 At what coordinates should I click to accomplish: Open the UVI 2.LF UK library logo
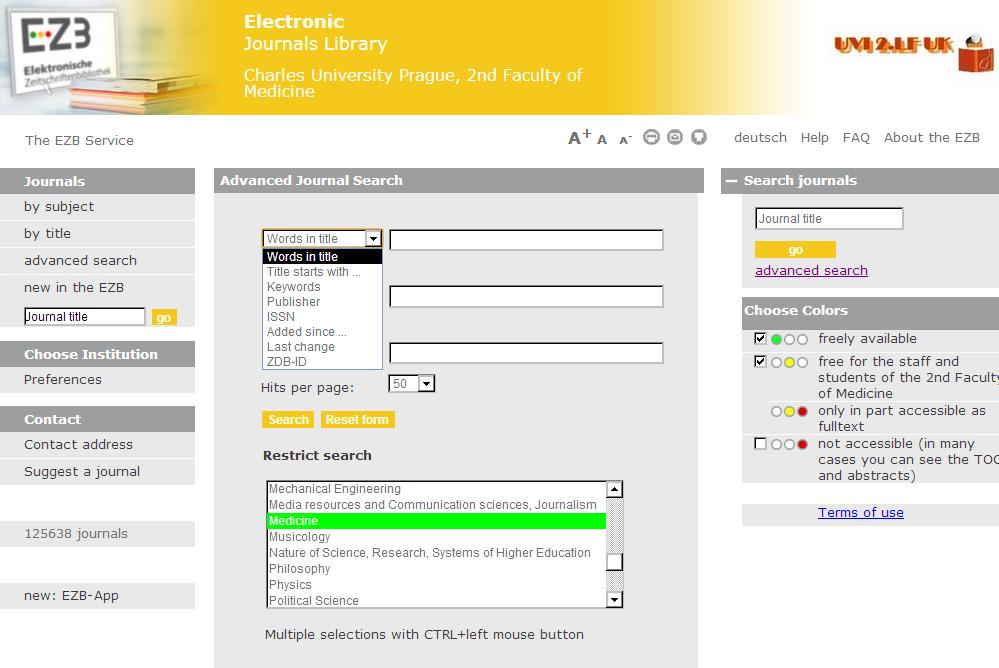click(914, 52)
